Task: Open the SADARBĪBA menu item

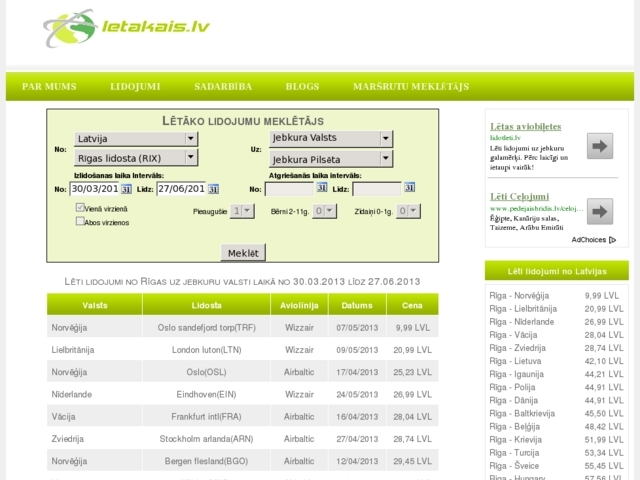Action: coord(223,87)
